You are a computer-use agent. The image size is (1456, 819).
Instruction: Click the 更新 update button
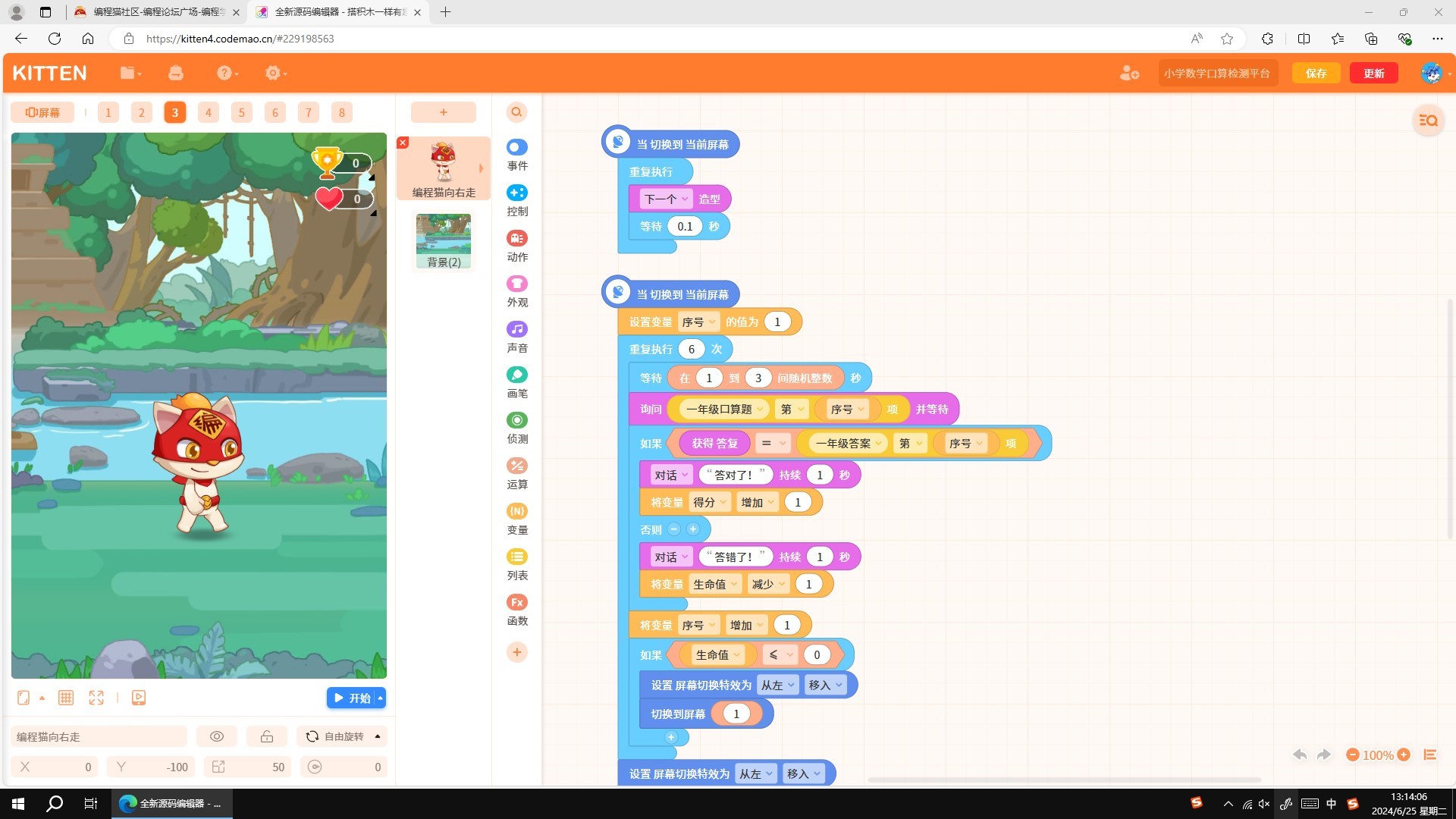1374,73
